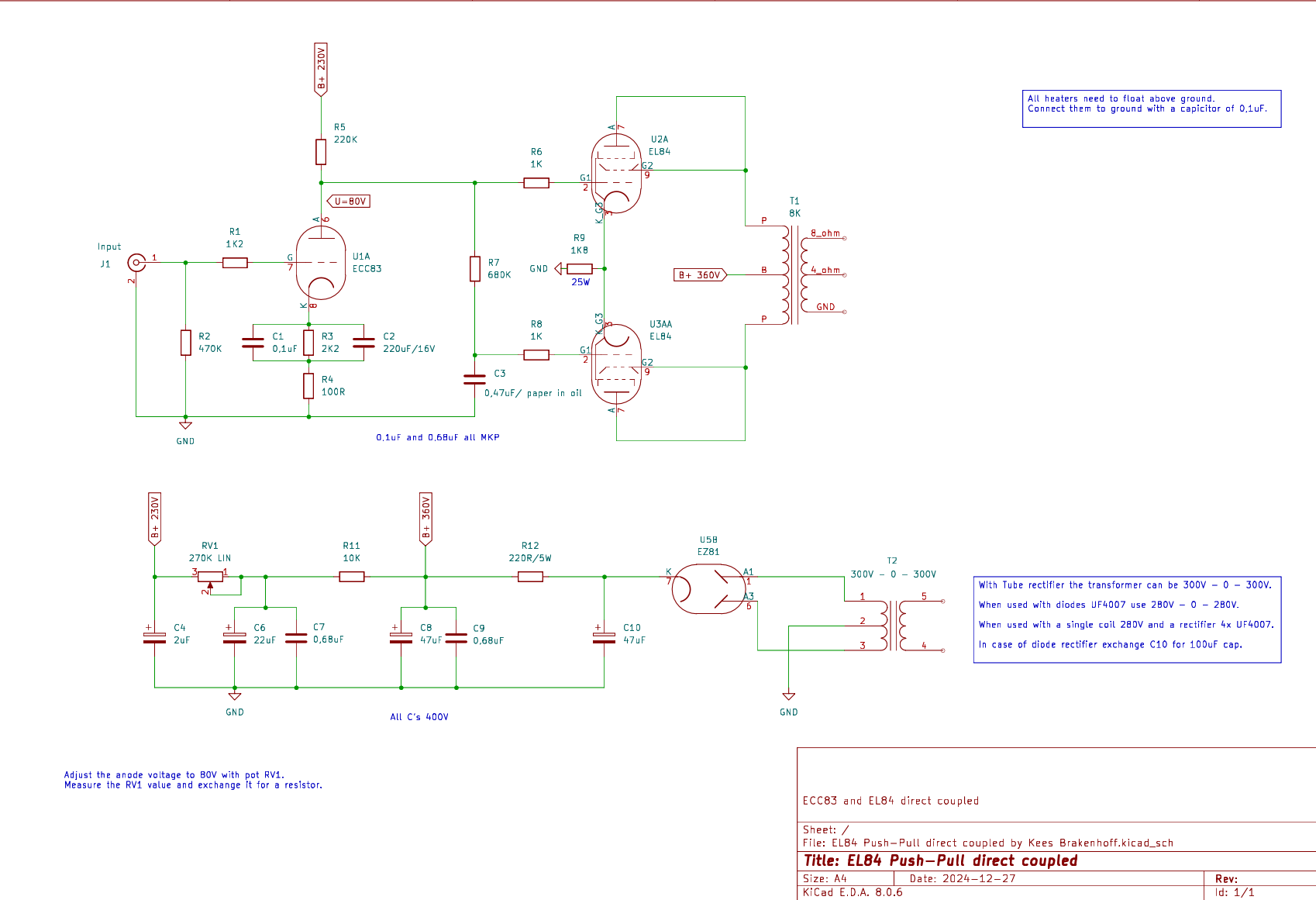
Task: Click the '4_ohm' output terminal label
Action: [825, 271]
